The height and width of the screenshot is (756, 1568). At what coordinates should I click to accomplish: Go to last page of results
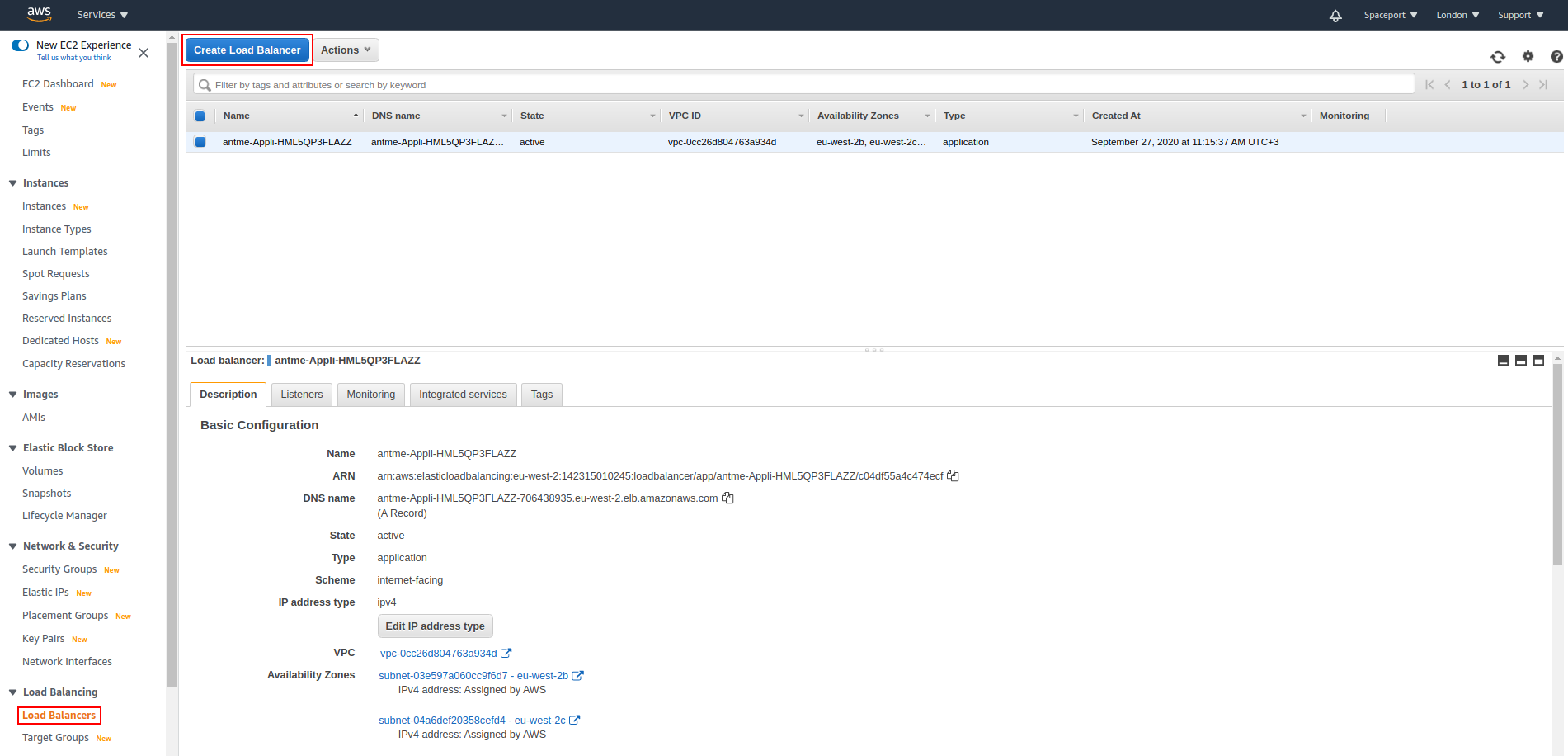point(1543,85)
